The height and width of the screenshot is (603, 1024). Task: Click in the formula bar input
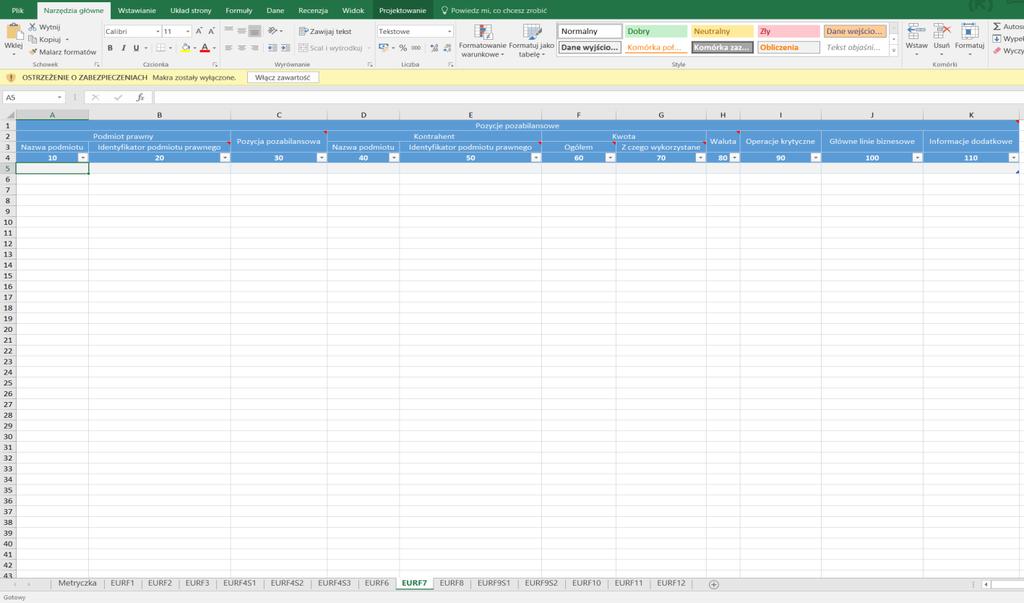click(588, 97)
